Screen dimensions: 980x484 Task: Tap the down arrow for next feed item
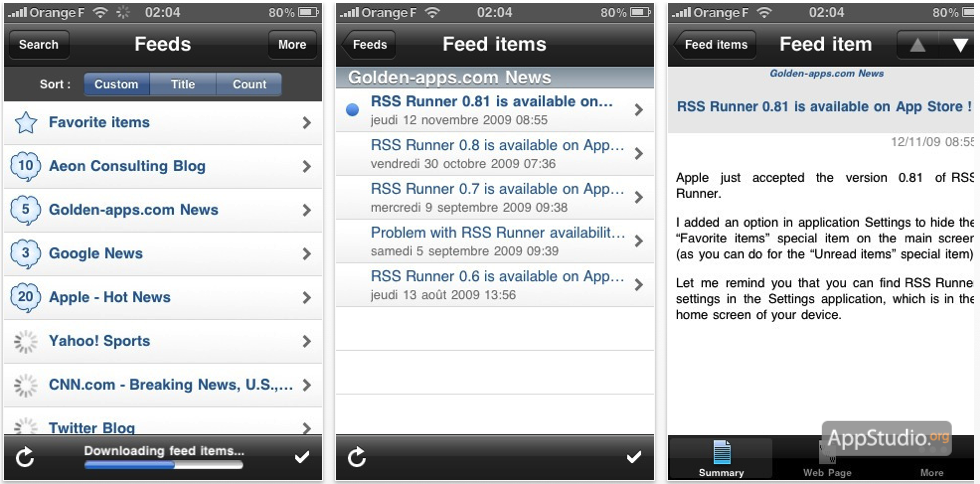[x=960, y=45]
